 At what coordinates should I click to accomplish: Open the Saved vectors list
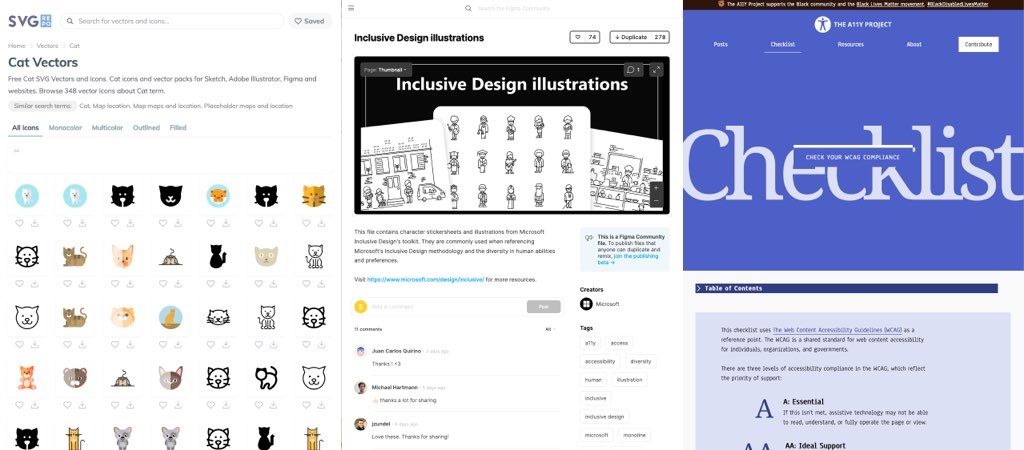point(310,20)
